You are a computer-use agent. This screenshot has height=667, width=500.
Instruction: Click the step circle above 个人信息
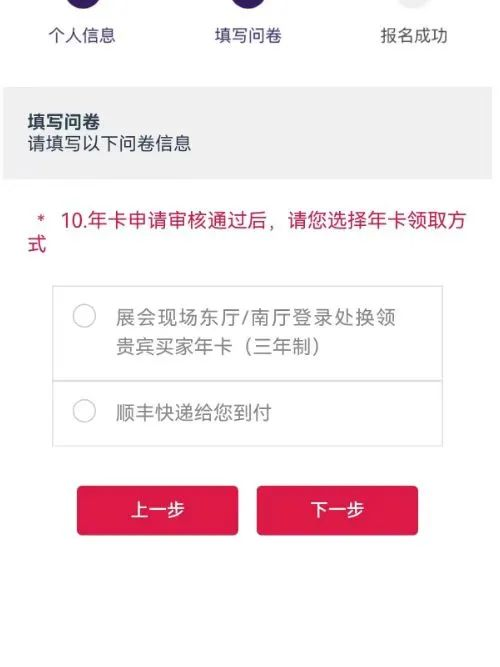[83, 3]
